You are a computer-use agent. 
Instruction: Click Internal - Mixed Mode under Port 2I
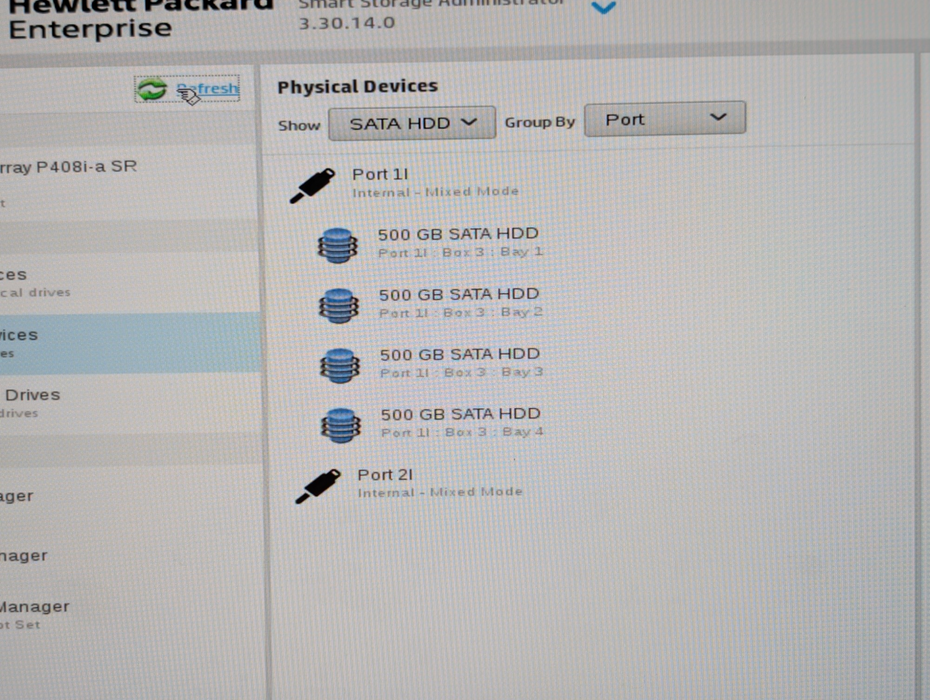[440, 492]
